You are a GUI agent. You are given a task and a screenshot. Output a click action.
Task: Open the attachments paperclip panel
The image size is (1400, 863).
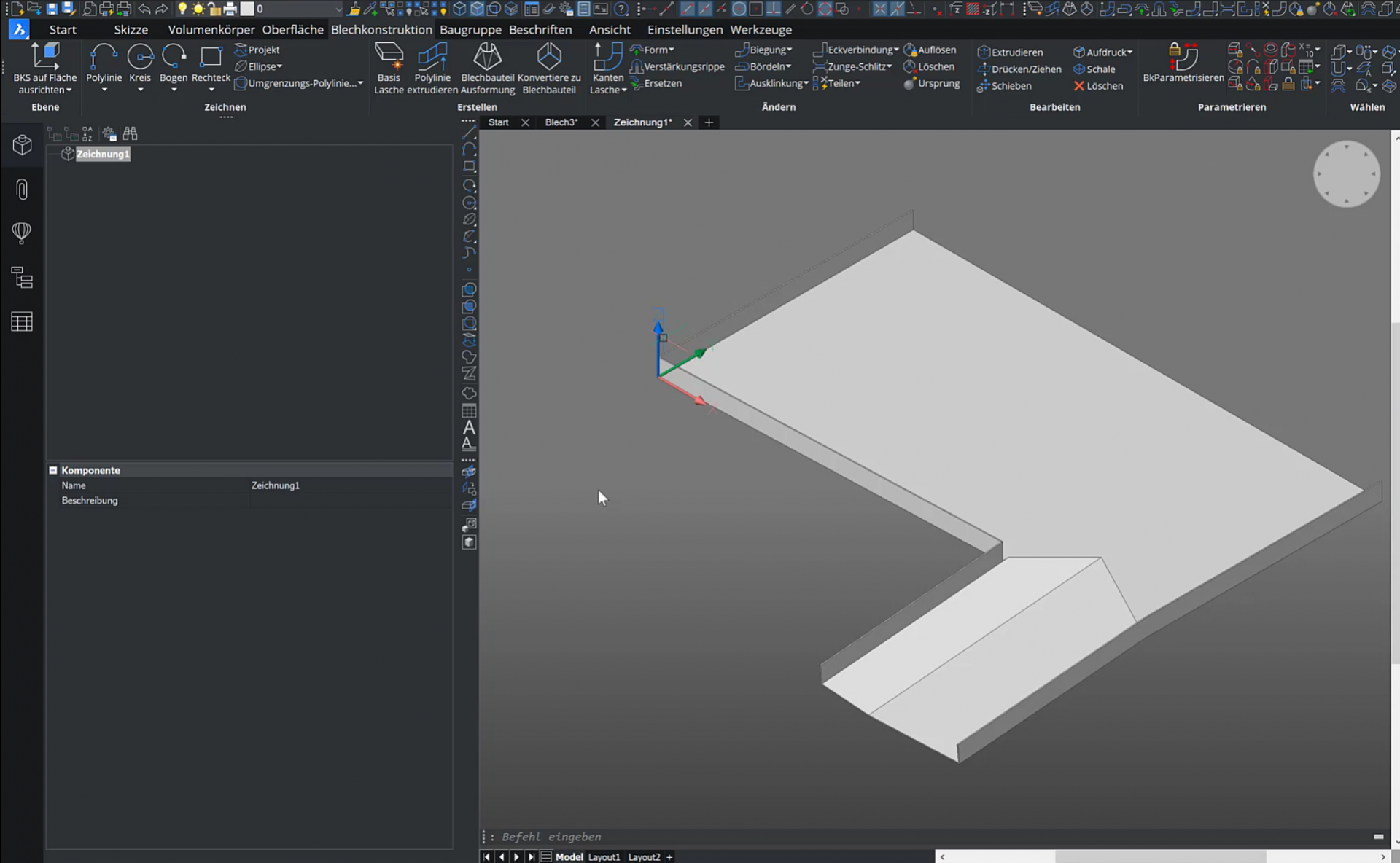22,190
